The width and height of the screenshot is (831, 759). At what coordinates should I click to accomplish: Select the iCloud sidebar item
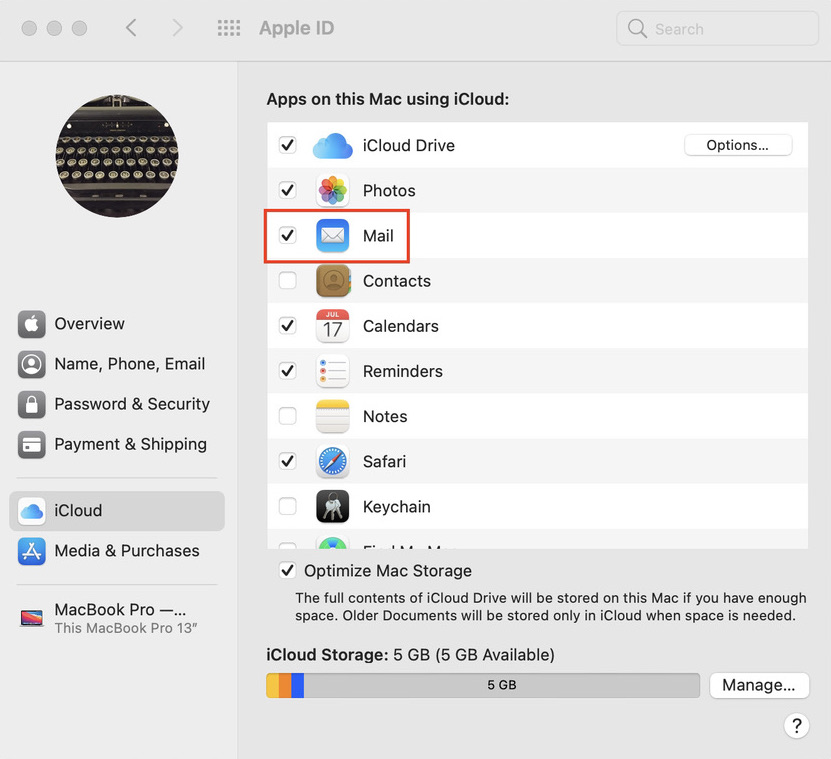[117, 511]
